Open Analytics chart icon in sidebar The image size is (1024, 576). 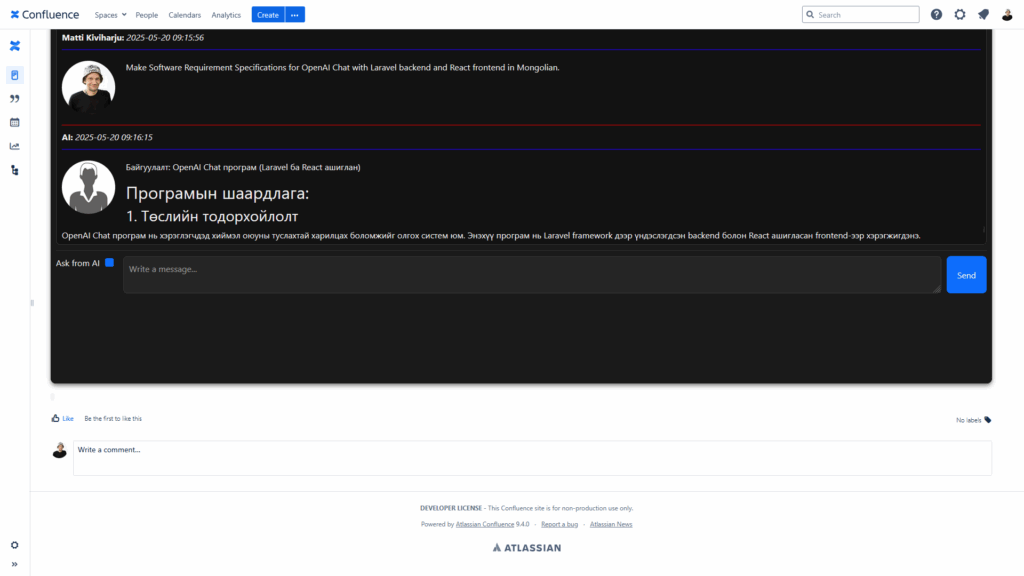pyautogui.click(x=15, y=146)
